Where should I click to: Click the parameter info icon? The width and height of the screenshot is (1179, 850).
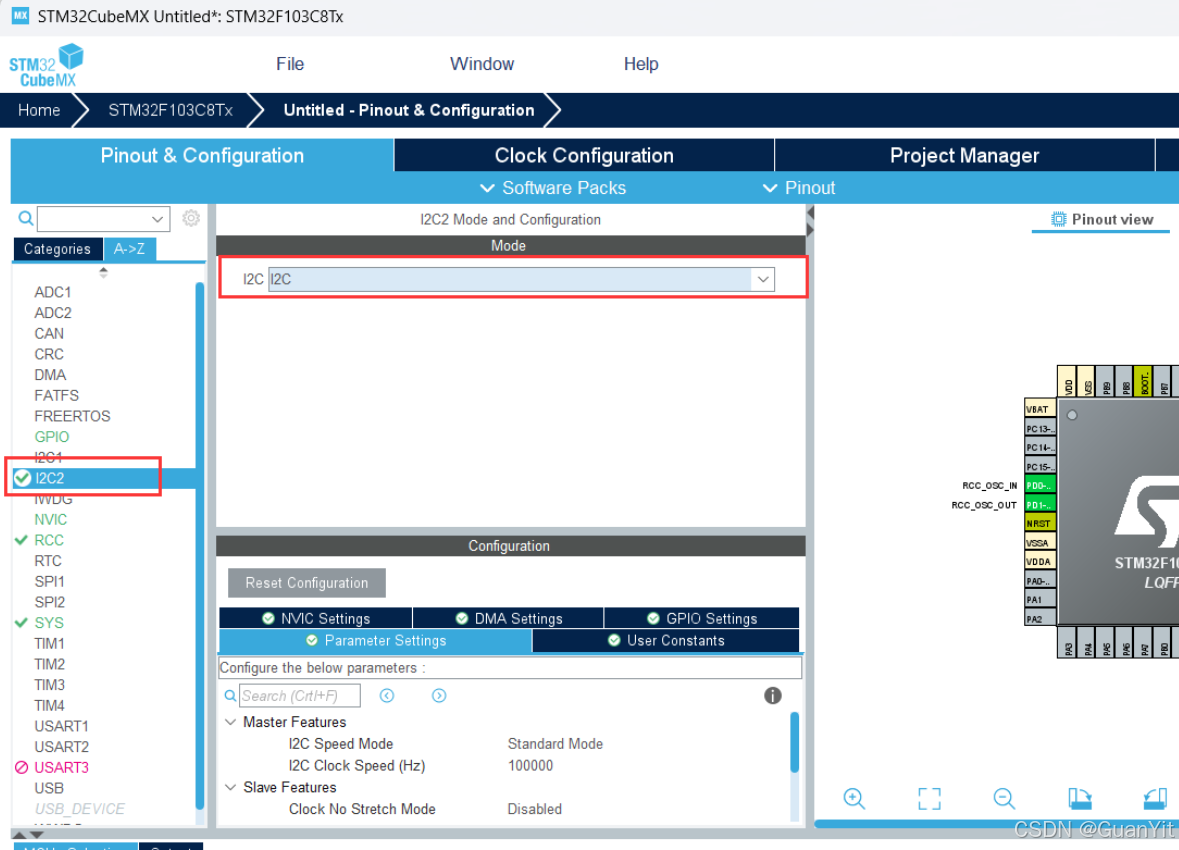point(772,696)
